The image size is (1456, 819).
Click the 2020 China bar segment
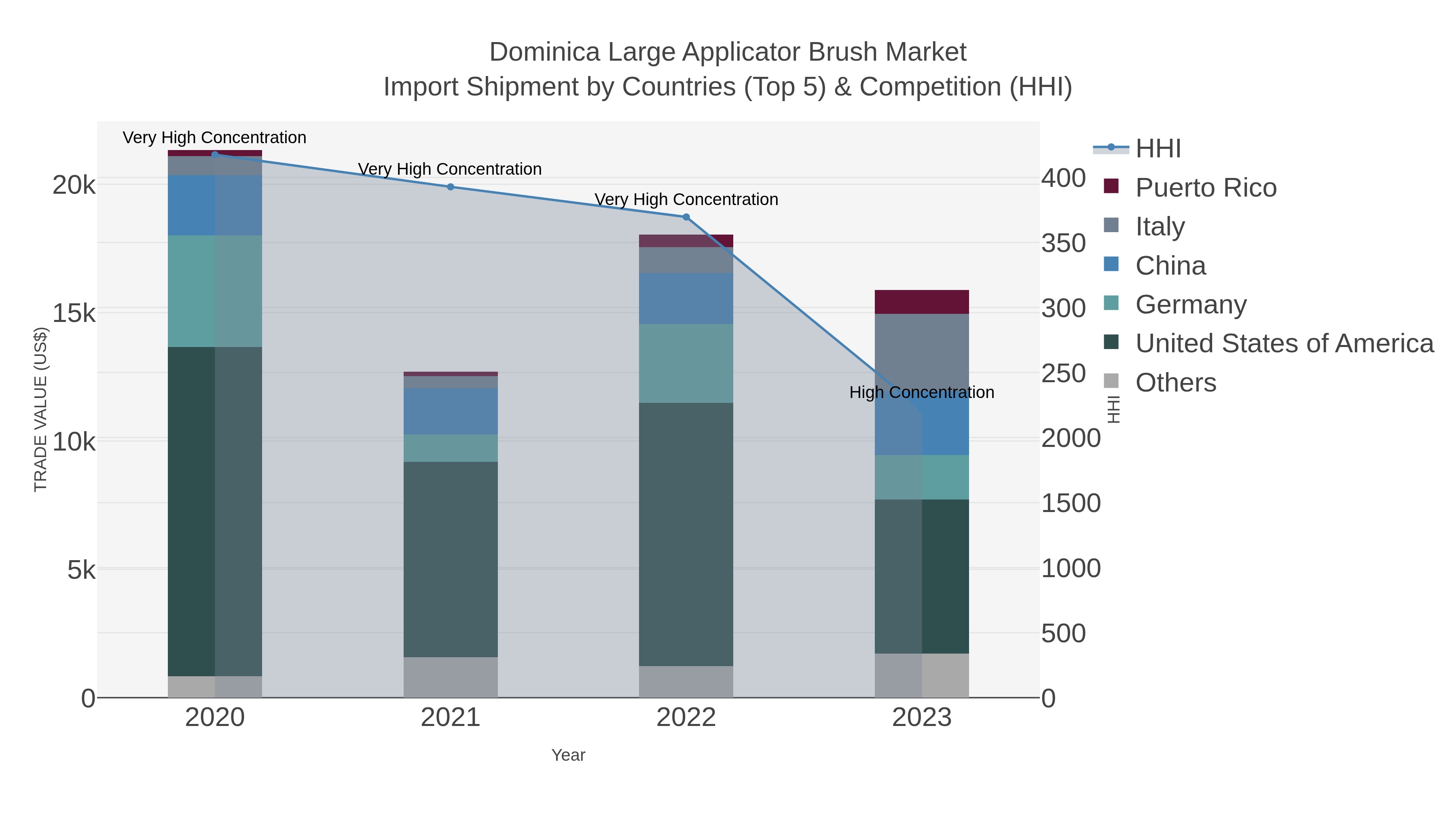click(215, 205)
